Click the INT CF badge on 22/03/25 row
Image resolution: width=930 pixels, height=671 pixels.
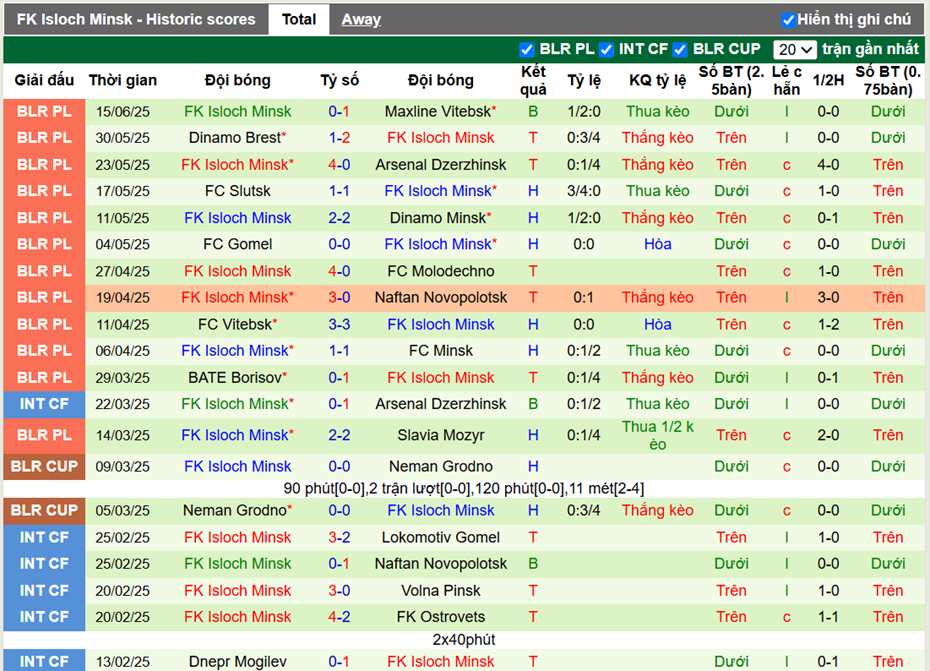44,404
